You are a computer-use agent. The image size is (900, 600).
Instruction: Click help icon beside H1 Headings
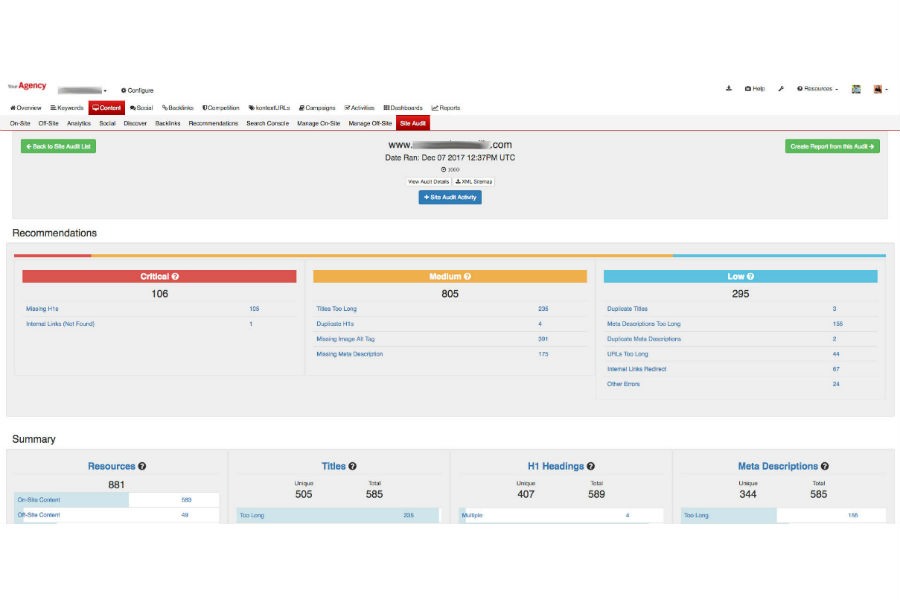[591, 466]
